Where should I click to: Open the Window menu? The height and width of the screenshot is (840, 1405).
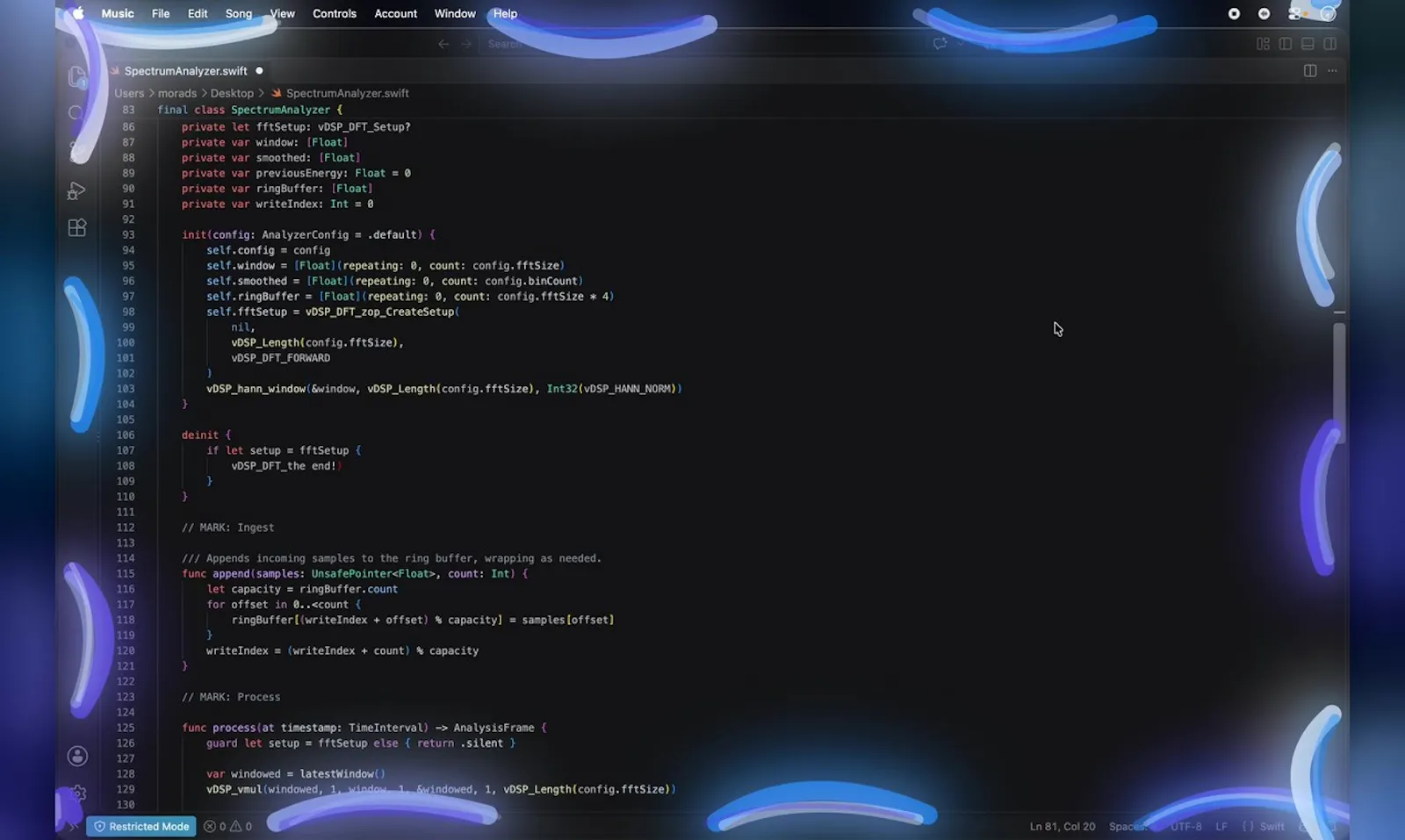(x=455, y=13)
